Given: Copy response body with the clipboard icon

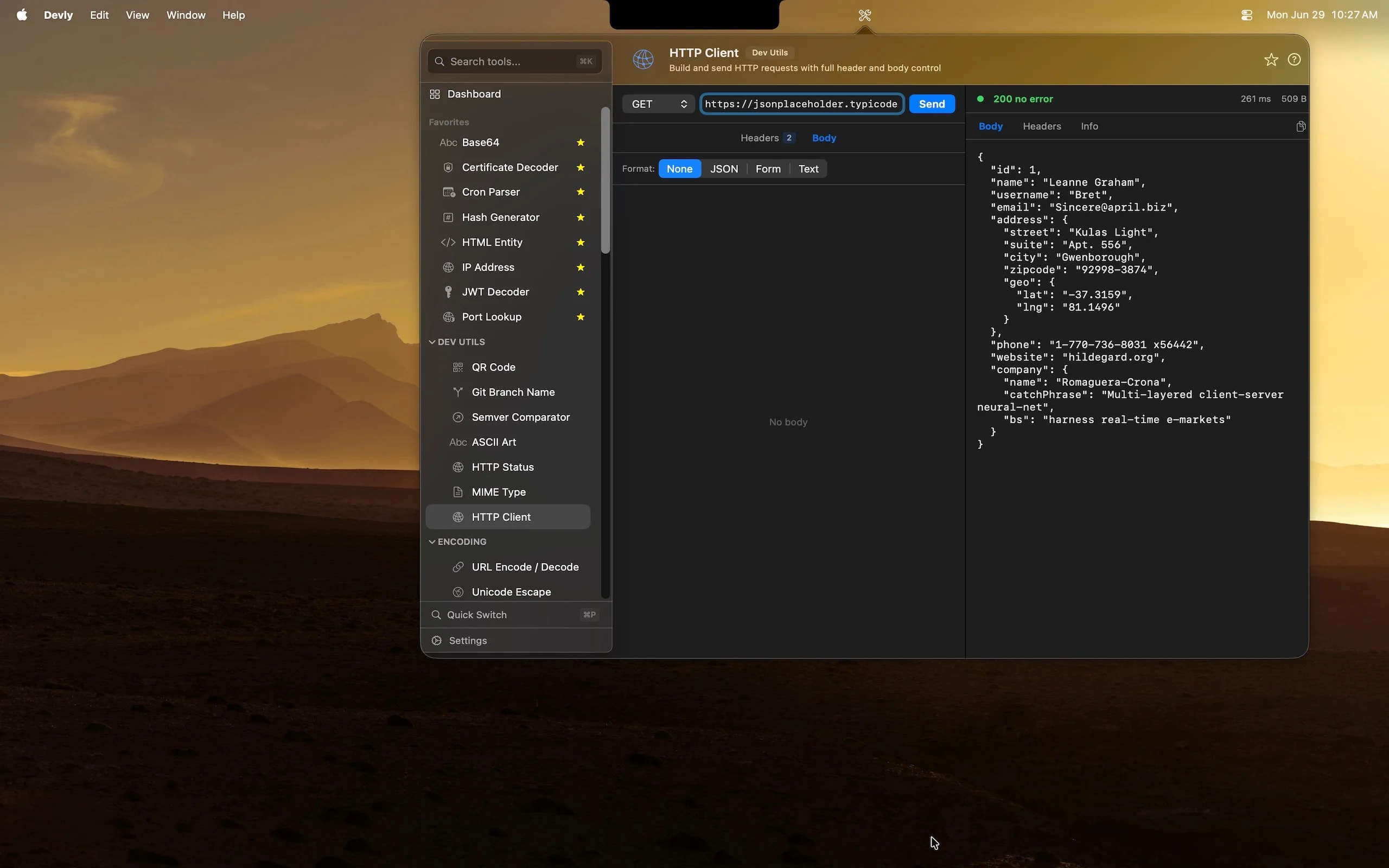Looking at the screenshot, I should click(1301, 126).
